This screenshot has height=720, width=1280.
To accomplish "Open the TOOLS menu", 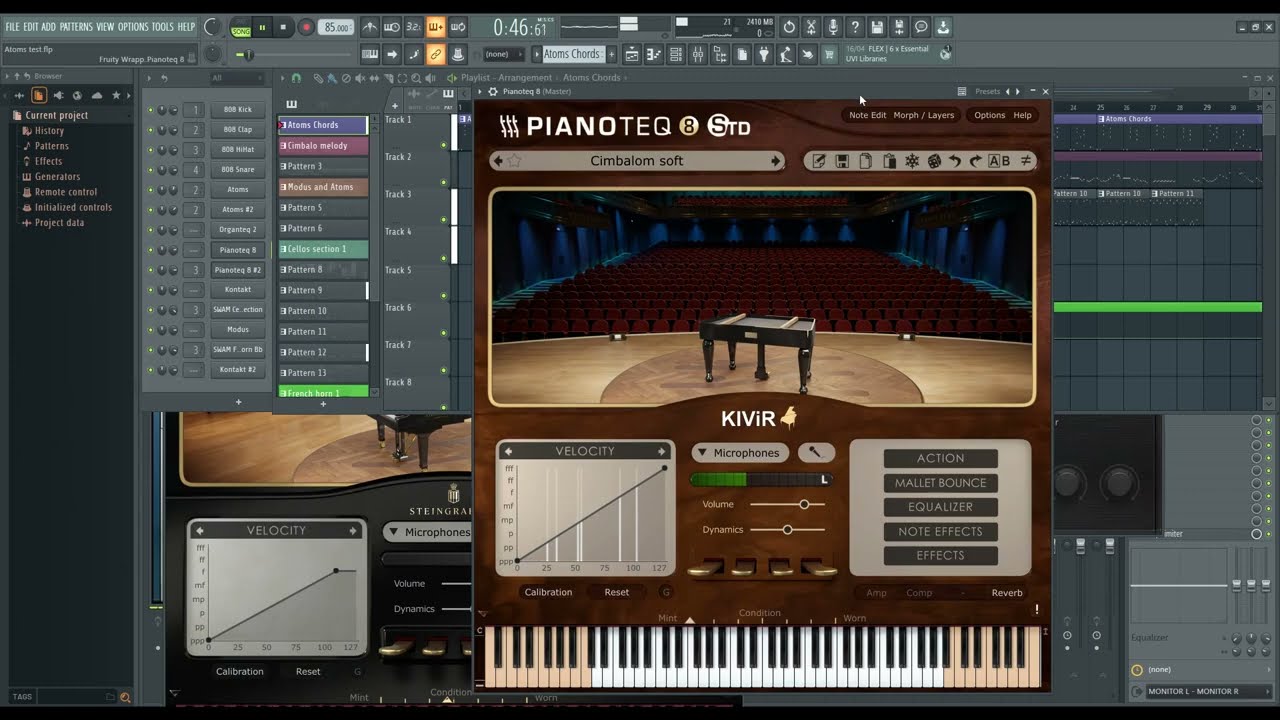I will click(162, 27).
